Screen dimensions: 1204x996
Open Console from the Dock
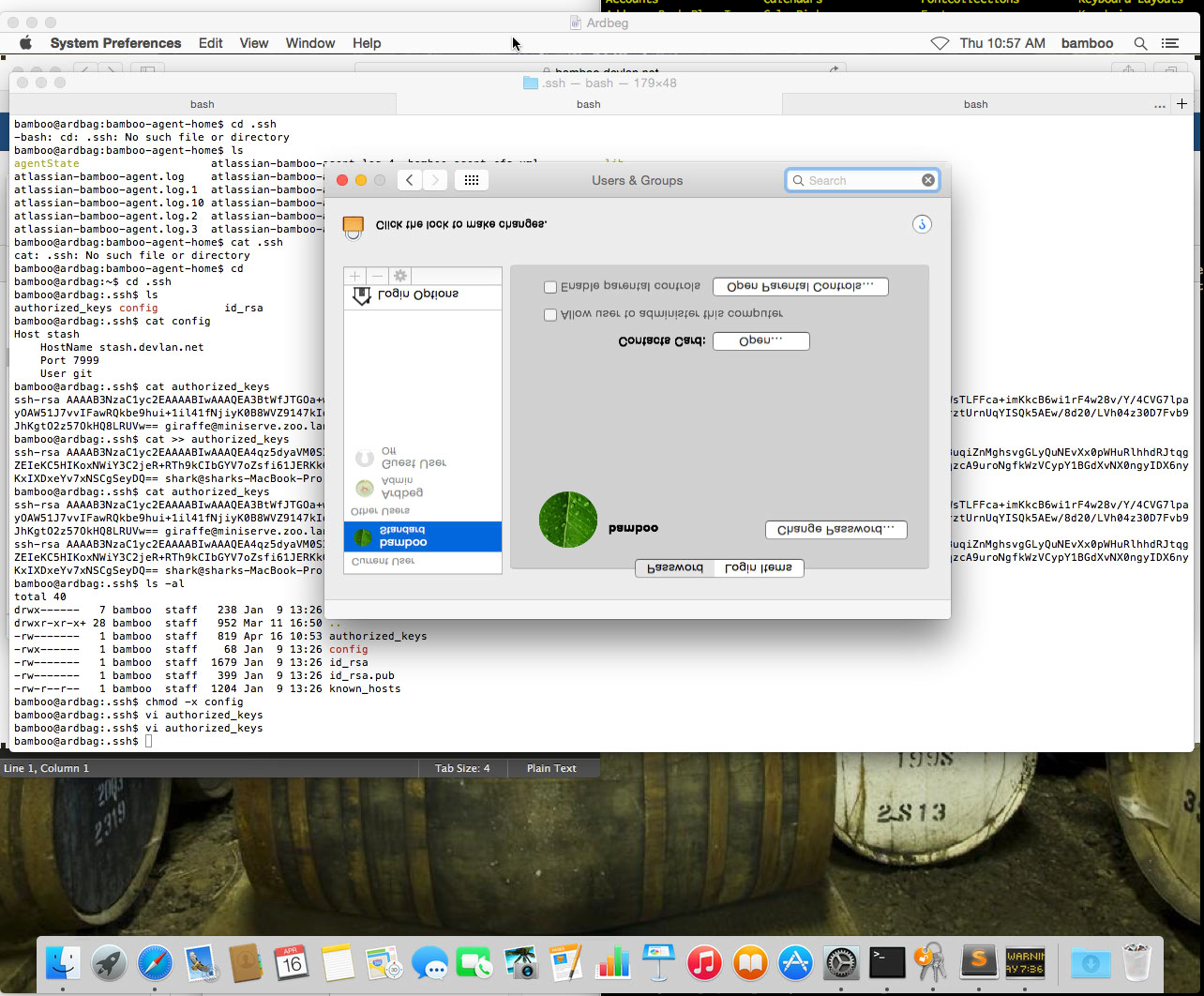(1025, 962)
